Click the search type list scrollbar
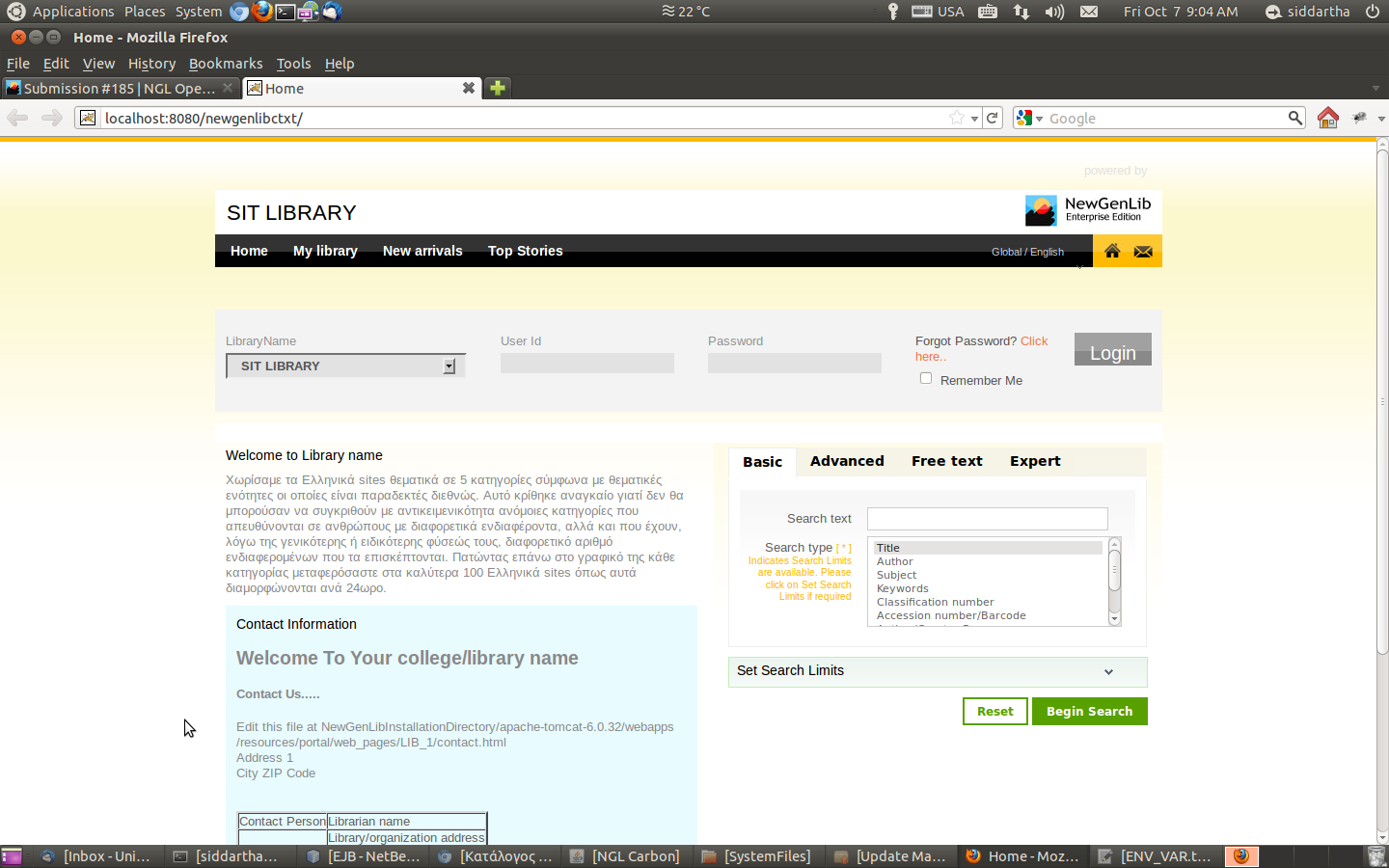Image resolution: width=1389 pixels, height=868 pixels. [x=1115, y=582]
